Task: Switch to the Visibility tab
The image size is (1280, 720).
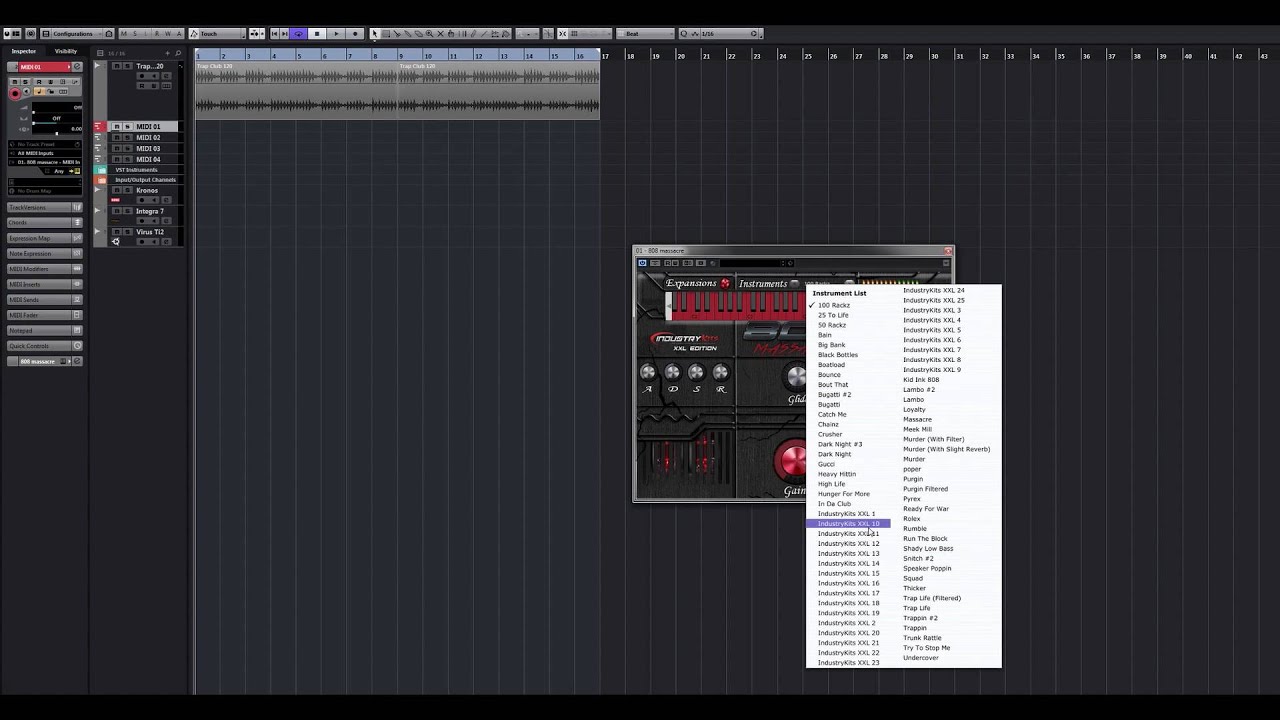Action: 66,51
